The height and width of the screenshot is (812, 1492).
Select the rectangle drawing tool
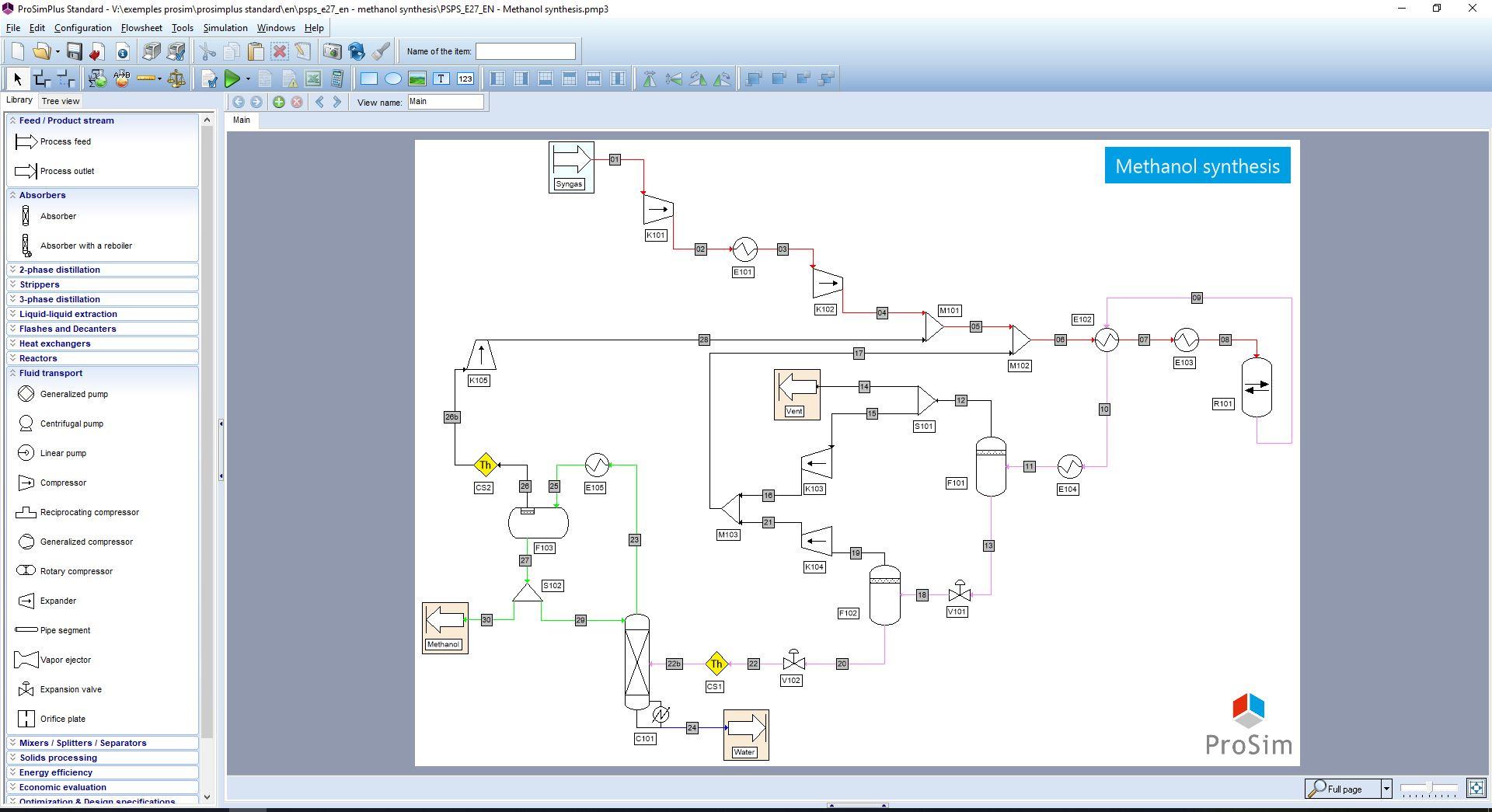[x=369, y=78]
